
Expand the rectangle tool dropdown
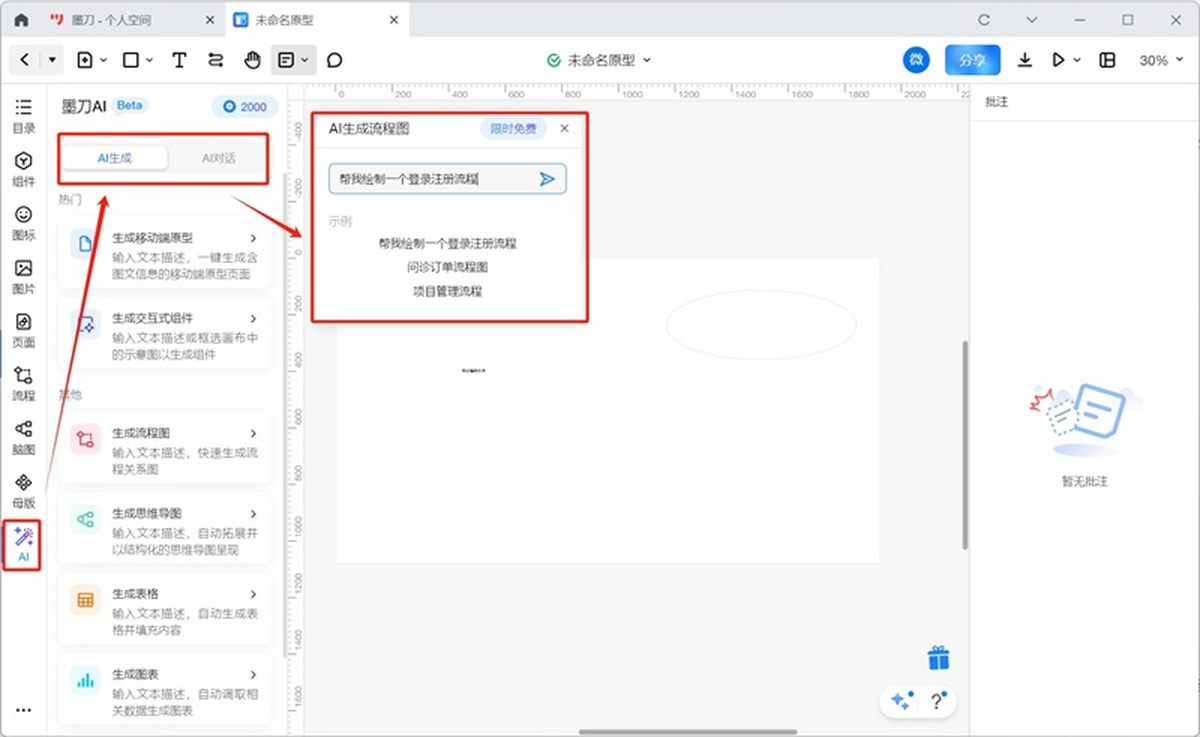coord(151,60)
